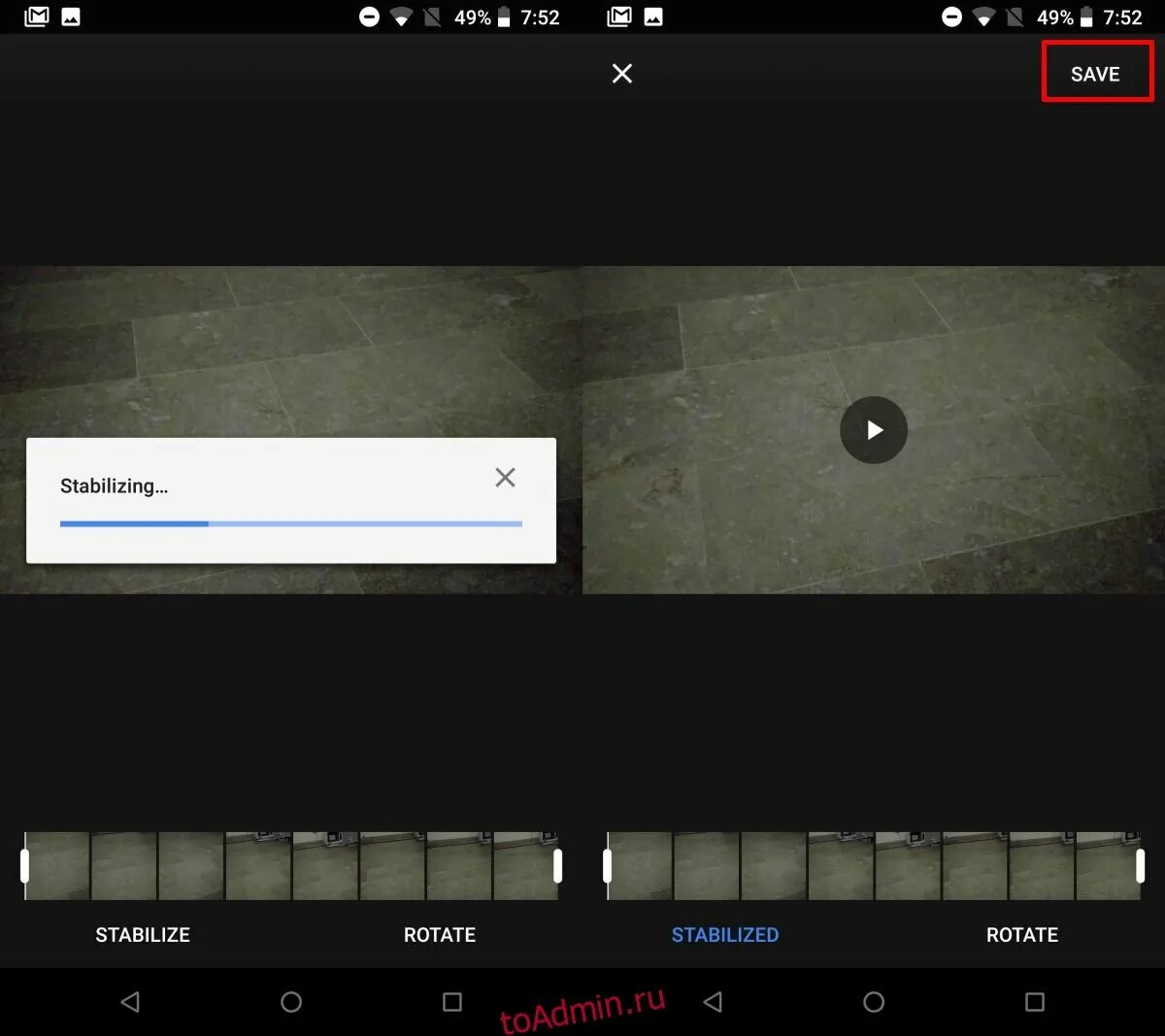This screenshot has width=1165, height=1036.
Task: Close the editor with the top X icon
Action: click(x=622, y=74)
